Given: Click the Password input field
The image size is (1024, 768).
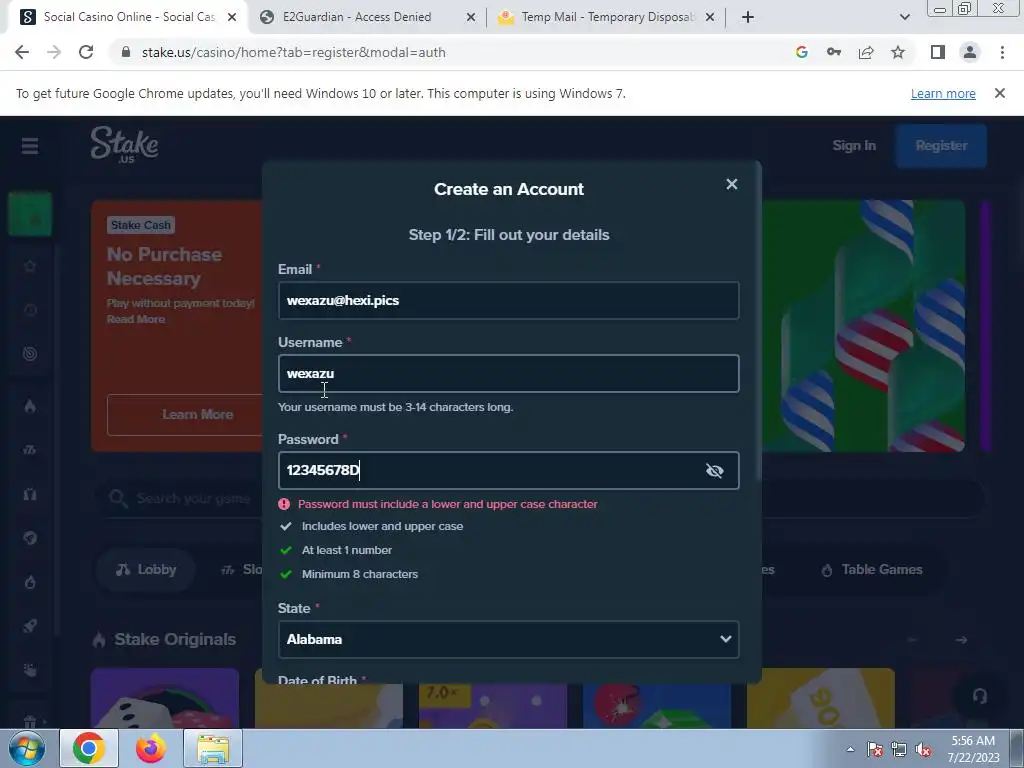Looking at the screenshot, I should click(x=509, y=470).
